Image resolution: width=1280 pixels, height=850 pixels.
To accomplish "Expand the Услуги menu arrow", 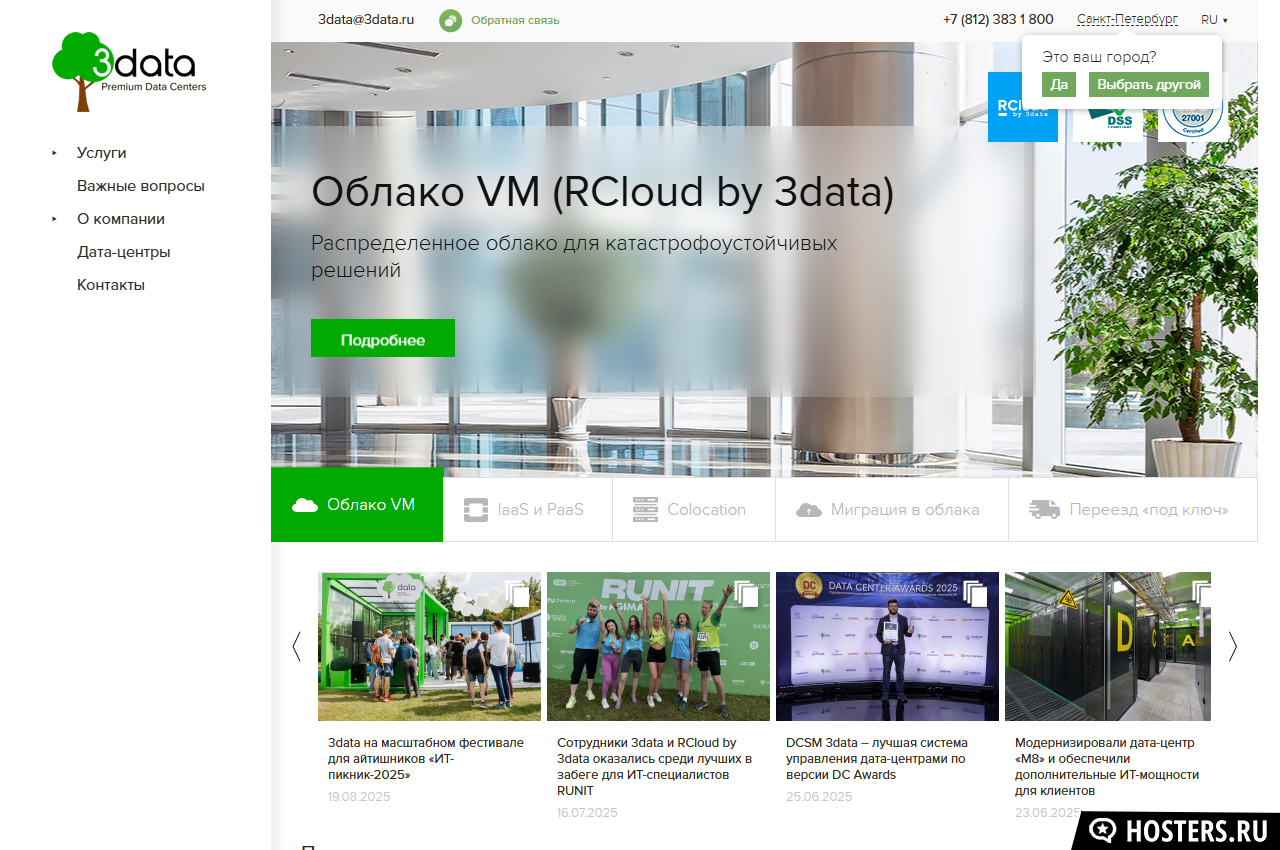I will point(55,153).
